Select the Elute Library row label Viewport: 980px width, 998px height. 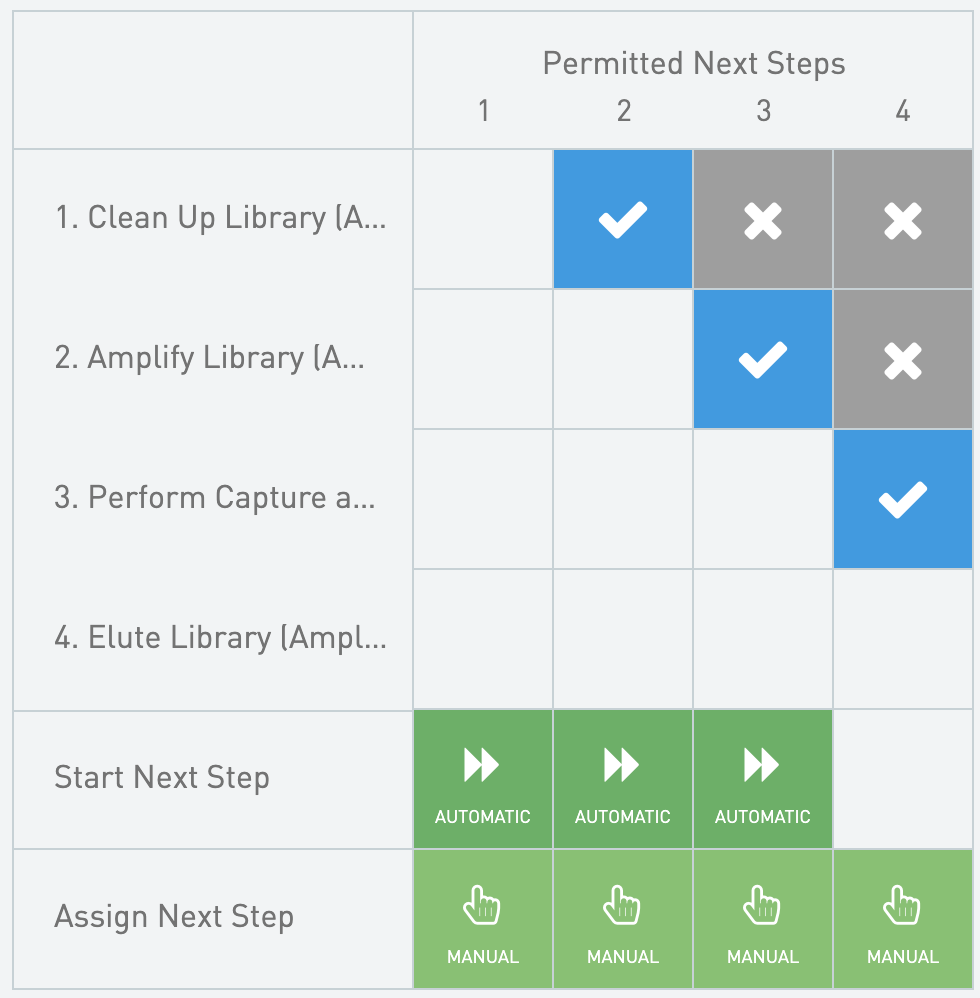pyautogui.click(x=220, y=638)
